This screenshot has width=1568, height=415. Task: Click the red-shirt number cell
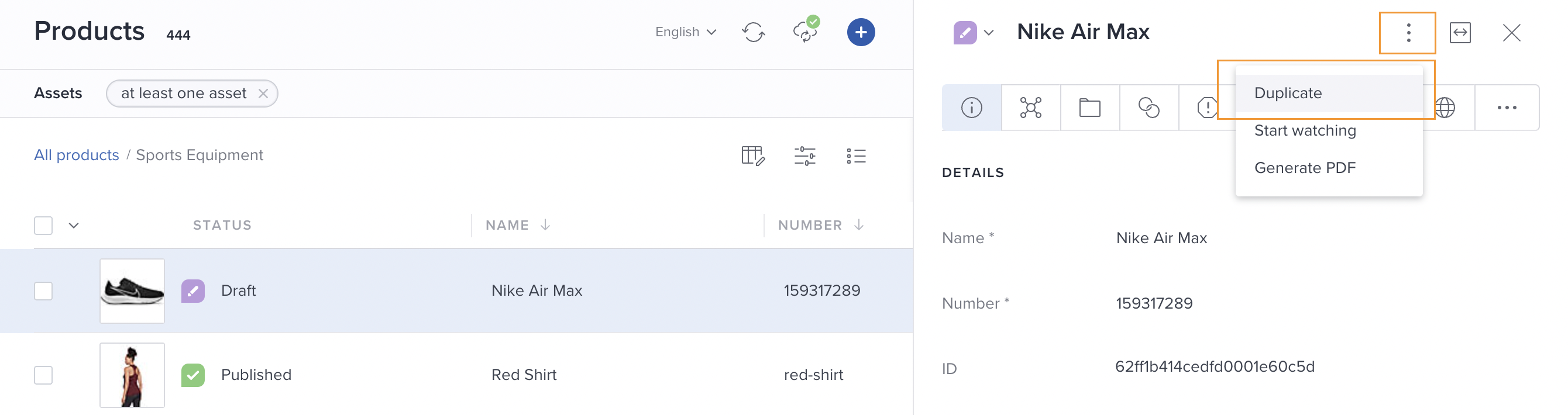pyautogui.click(x=813, y=375)
